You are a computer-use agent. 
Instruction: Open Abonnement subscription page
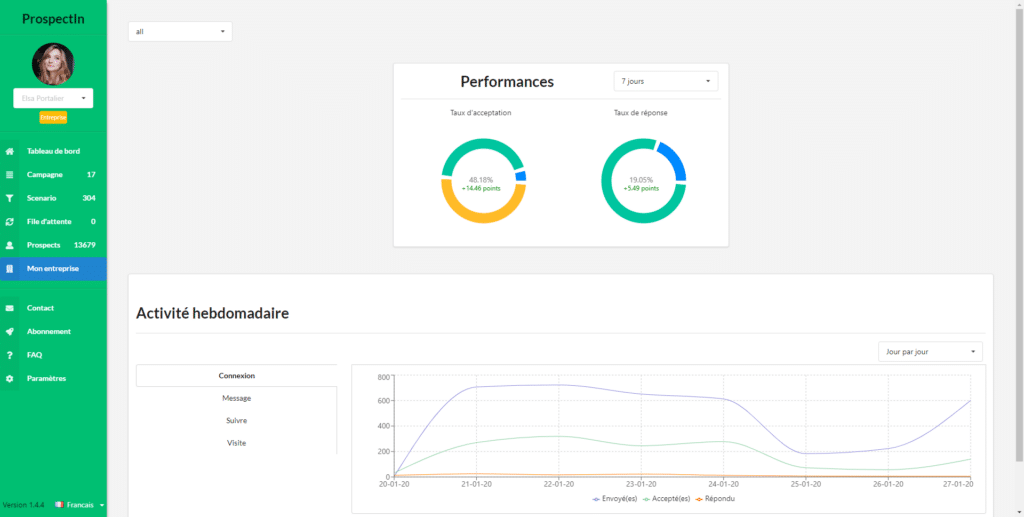pos(54,332)
